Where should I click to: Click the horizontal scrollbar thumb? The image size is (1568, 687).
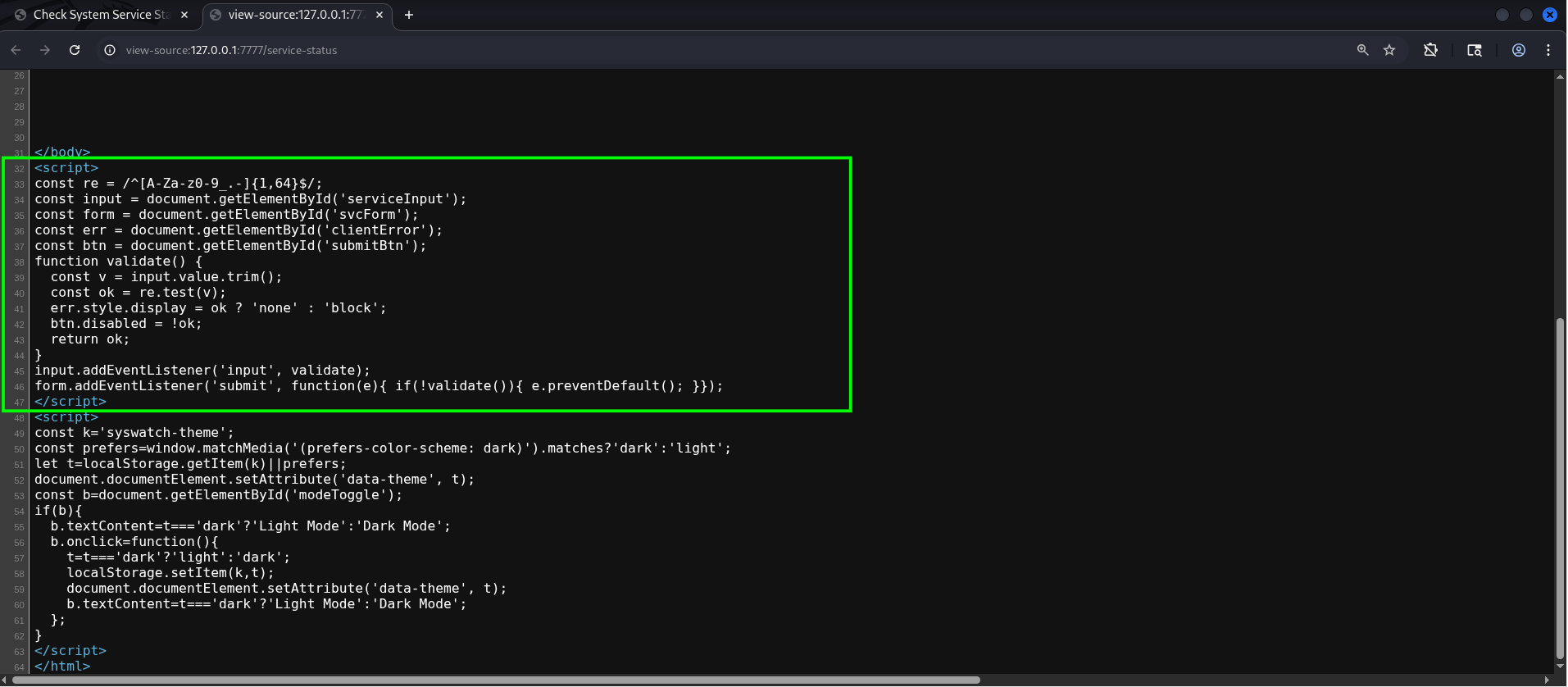[497, 680]
